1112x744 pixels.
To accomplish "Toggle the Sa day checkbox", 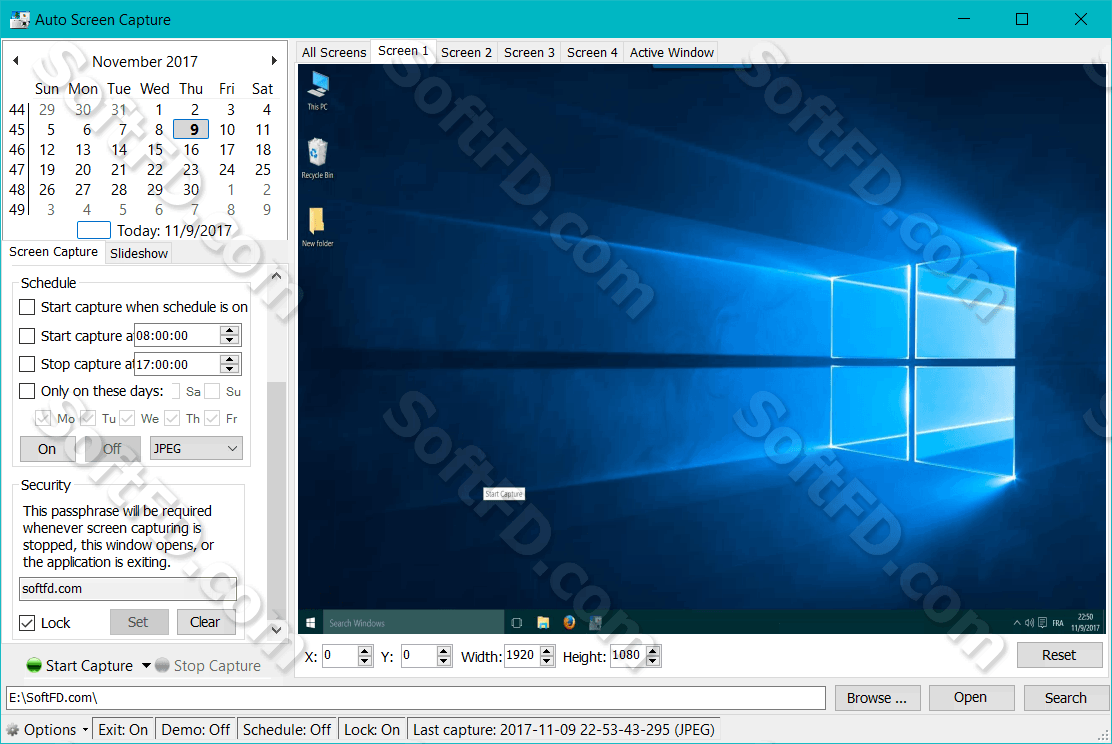I will pyautogui.click(x=177, y=391).
